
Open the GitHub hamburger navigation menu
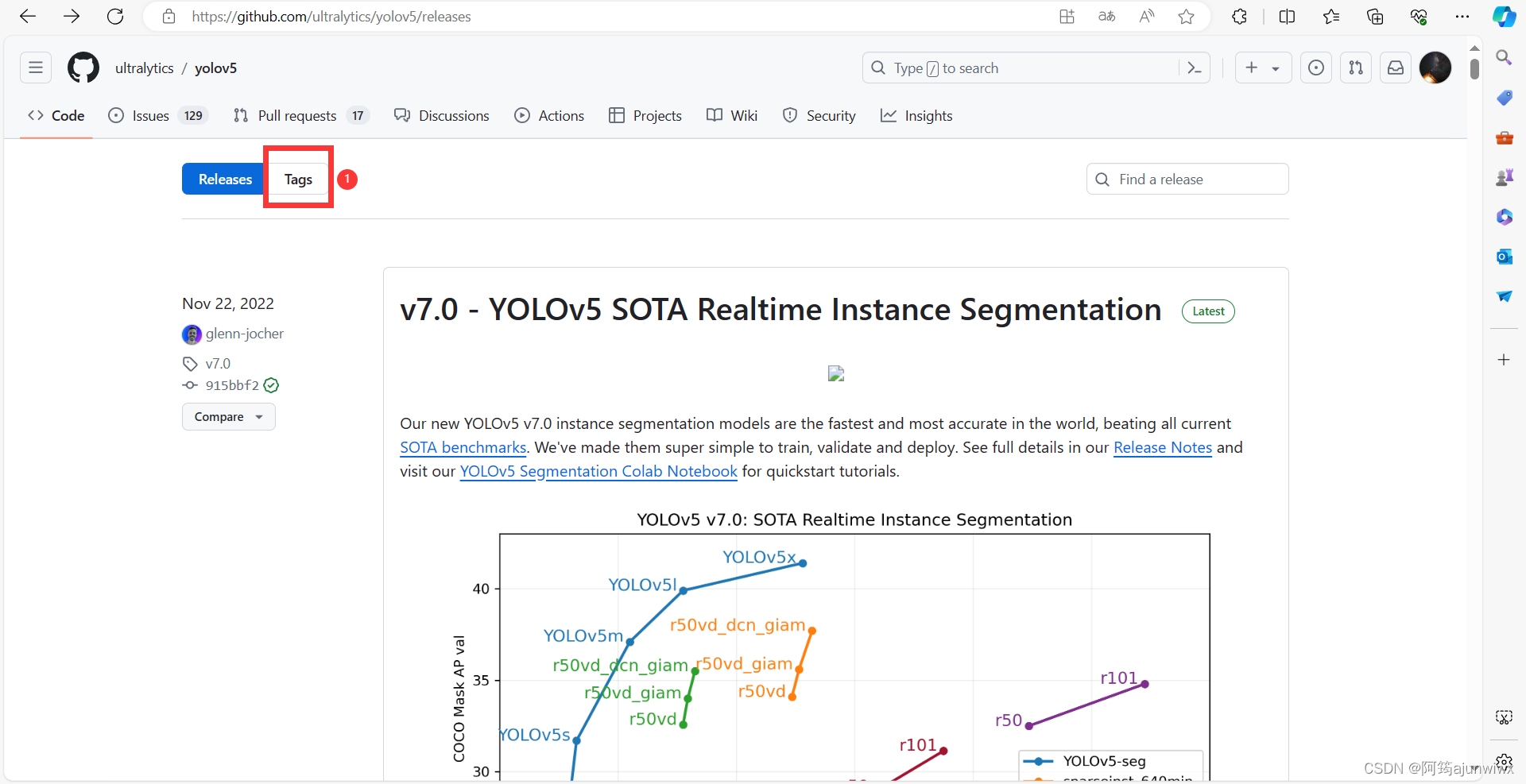(36, 68)
